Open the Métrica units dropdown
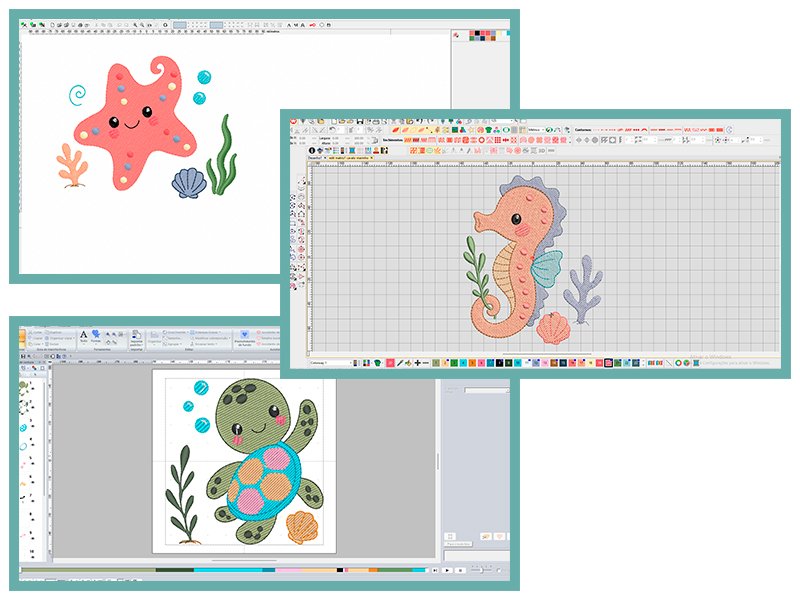 pos(537,130)
